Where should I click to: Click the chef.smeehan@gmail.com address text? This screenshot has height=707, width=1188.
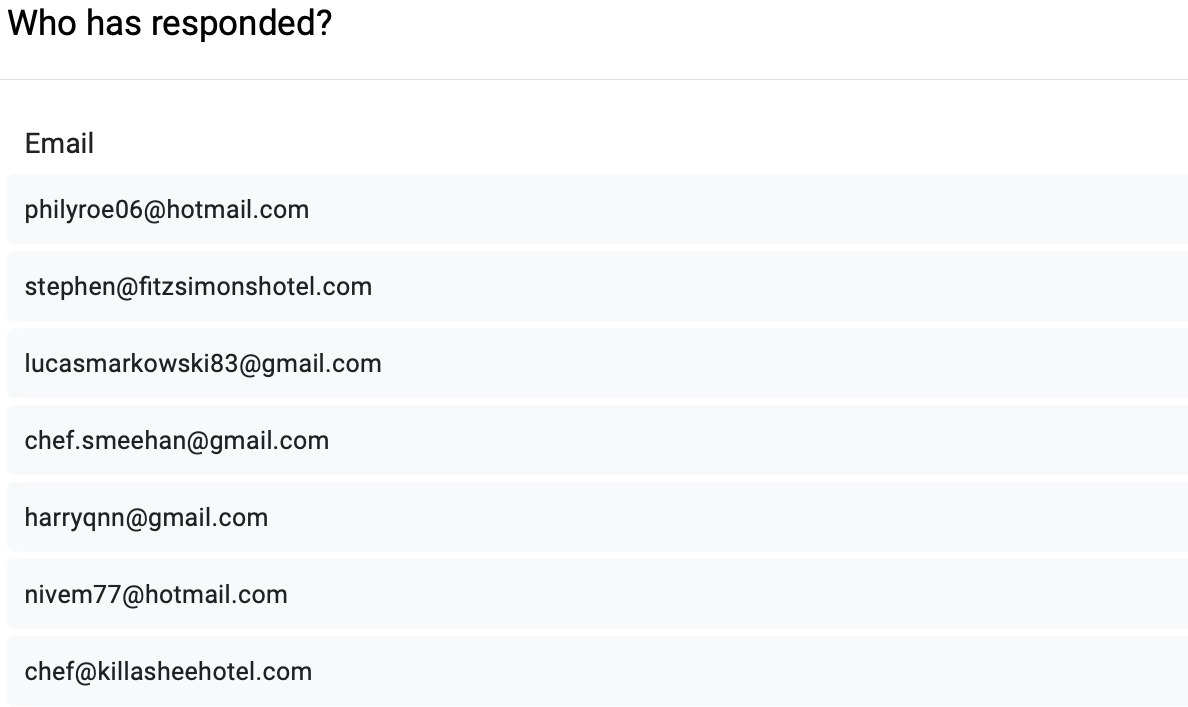click(x=177, y=441)
